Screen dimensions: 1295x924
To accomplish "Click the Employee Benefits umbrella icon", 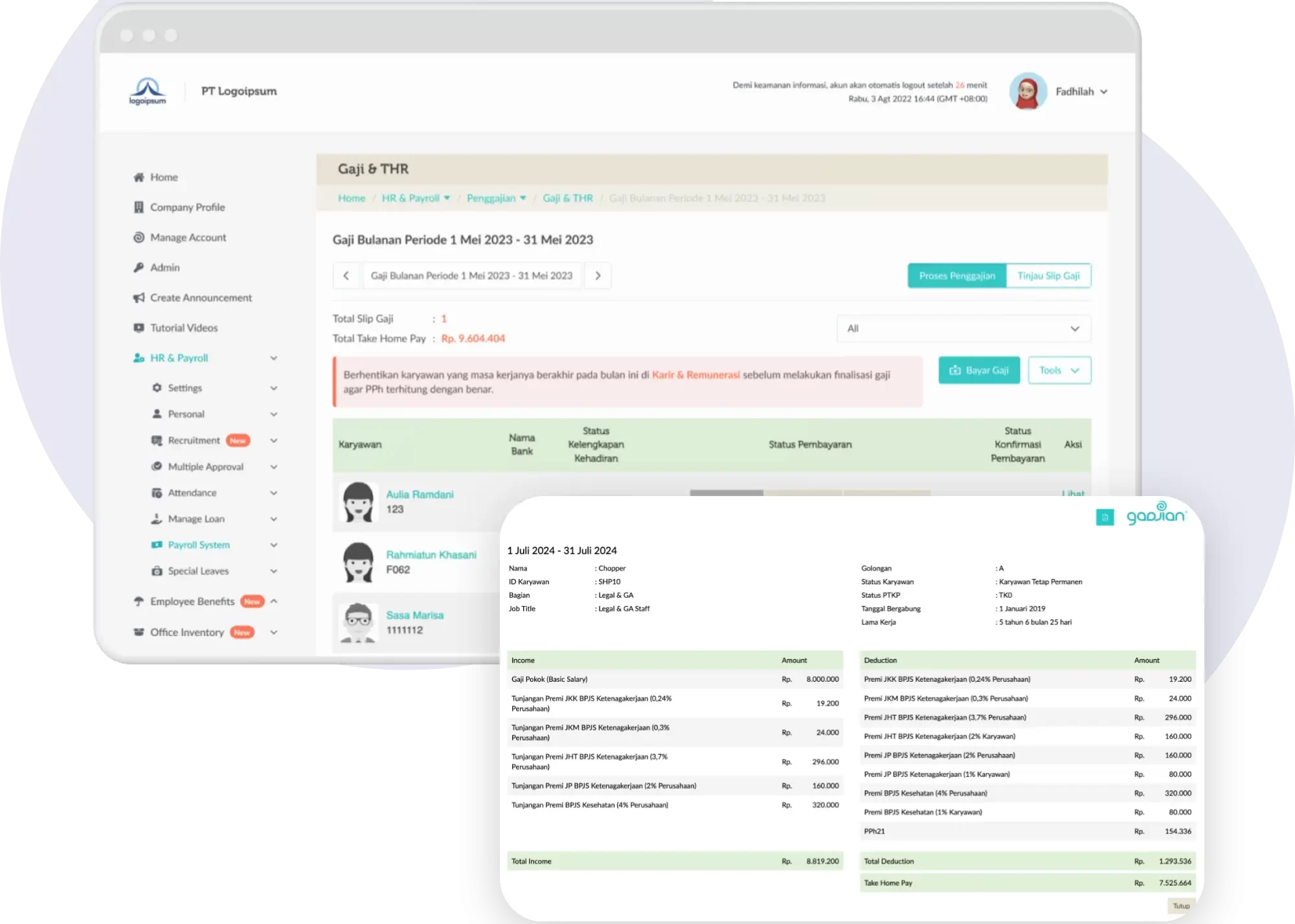I will click(x=139, y=602).
